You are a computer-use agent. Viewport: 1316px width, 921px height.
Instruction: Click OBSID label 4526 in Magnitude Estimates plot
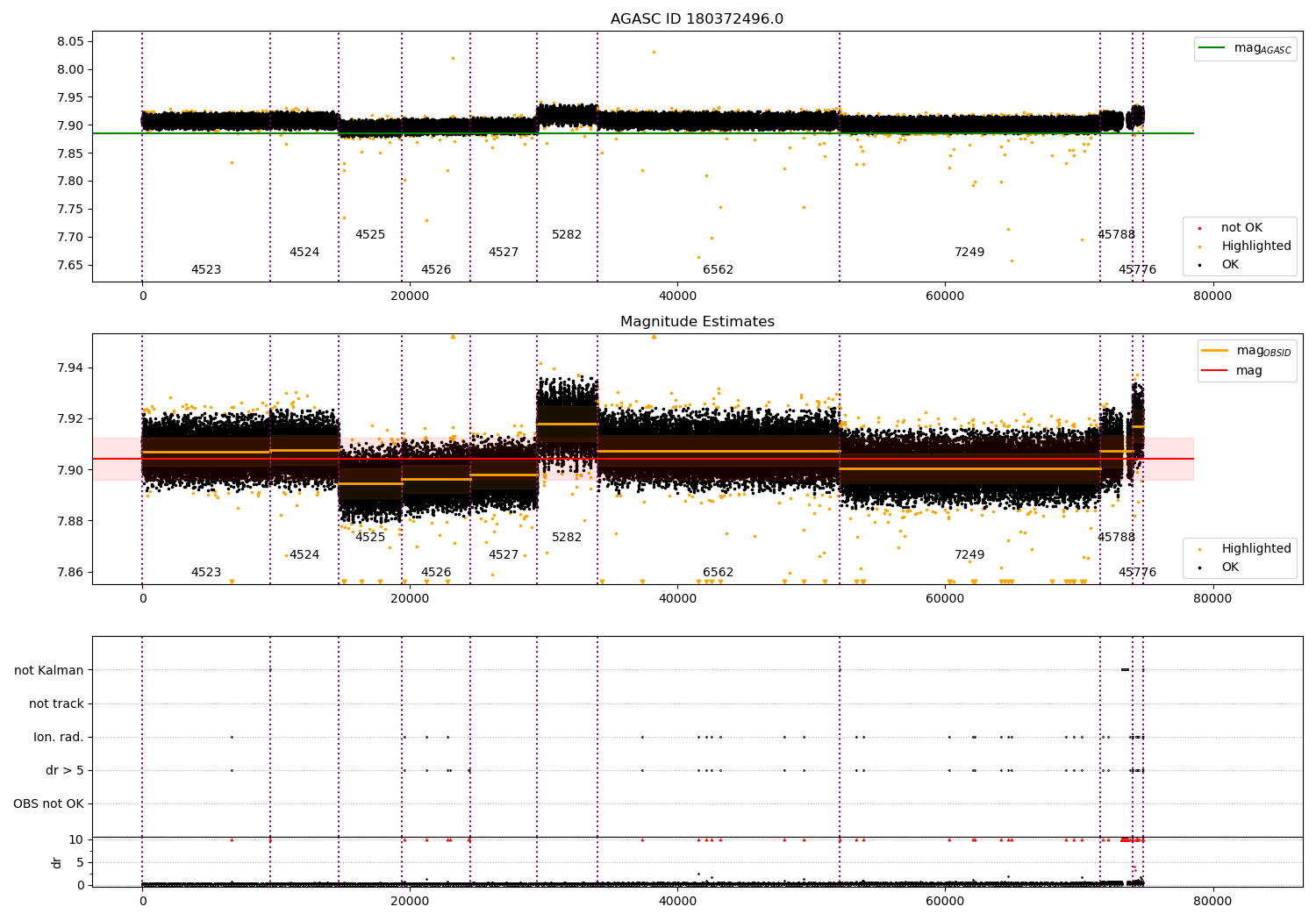[x=436, y=573]
